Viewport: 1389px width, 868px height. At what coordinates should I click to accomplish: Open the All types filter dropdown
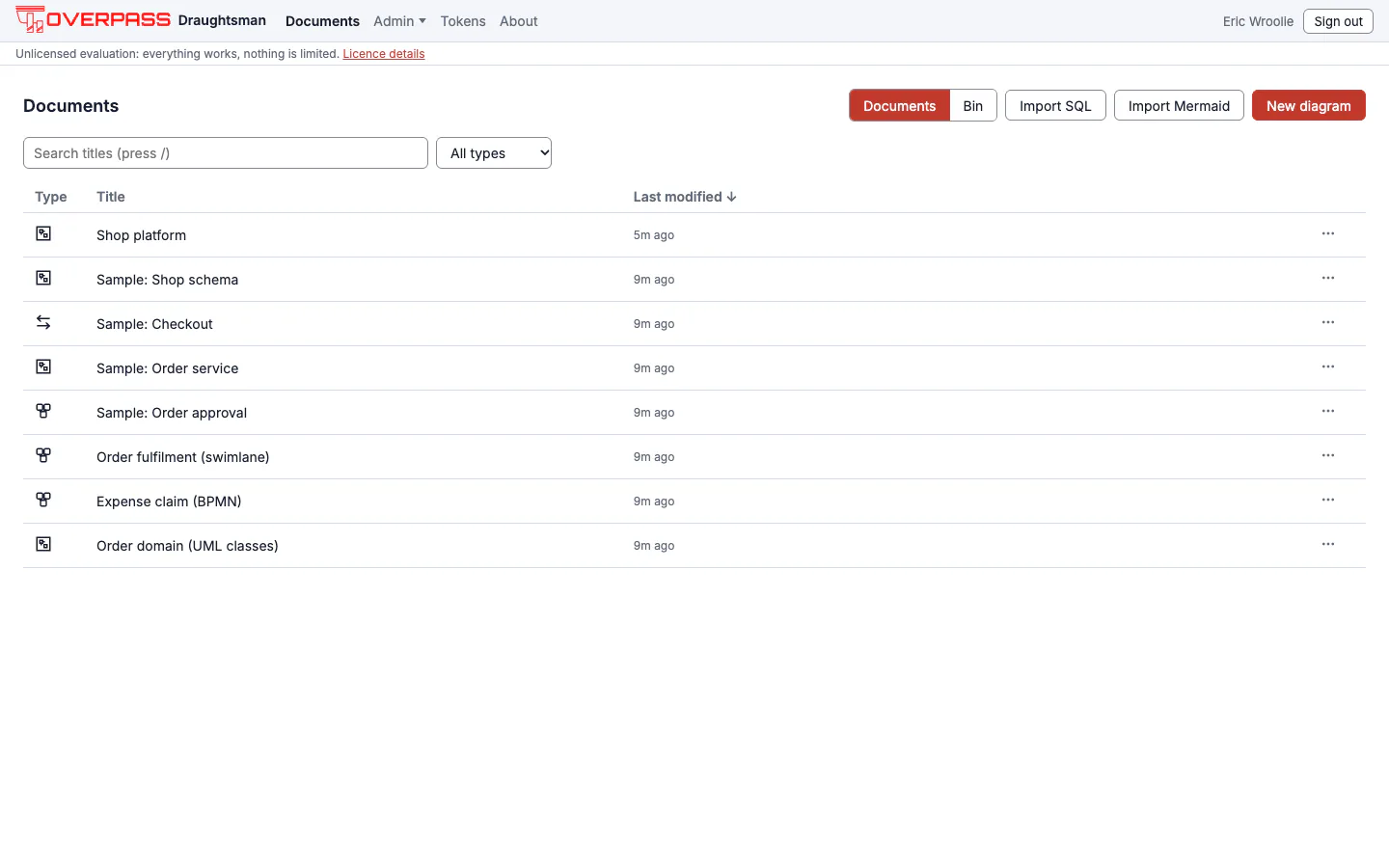(494, 153)
